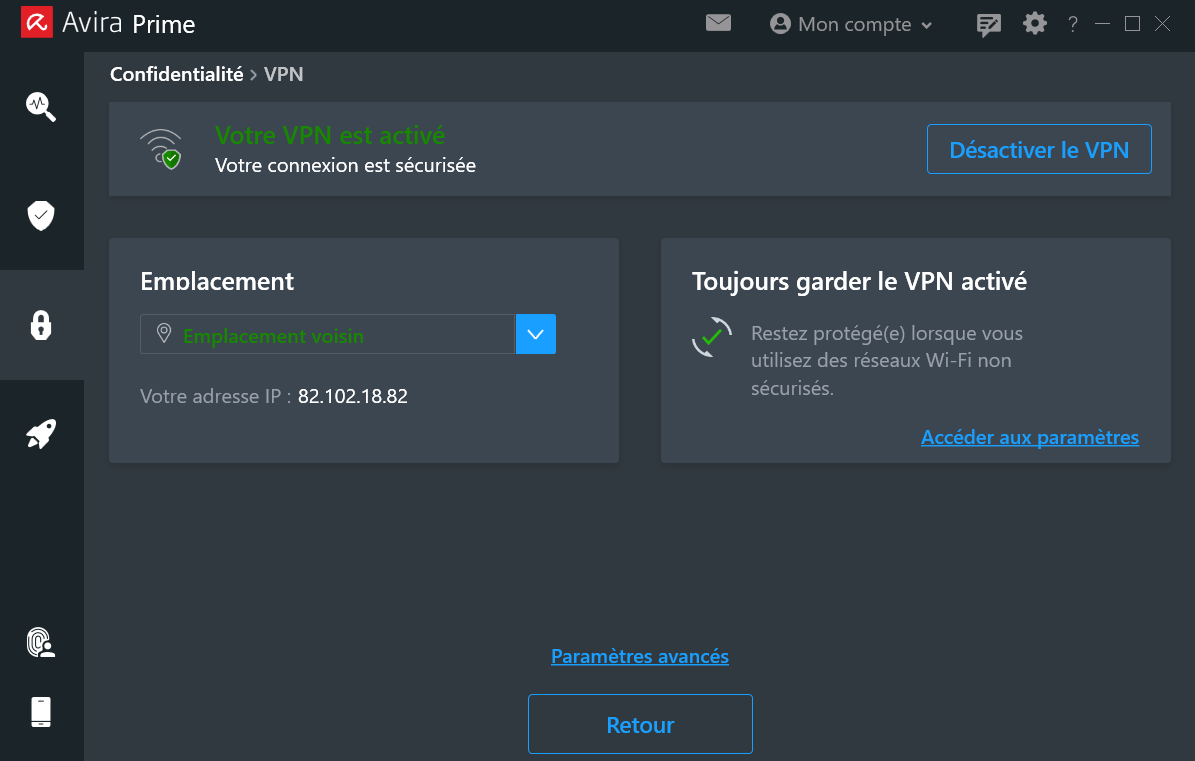The width and height of the screenshot is (1195, 761).
Task: Open the mobile devices section
Action: click(x=41, y=711)
